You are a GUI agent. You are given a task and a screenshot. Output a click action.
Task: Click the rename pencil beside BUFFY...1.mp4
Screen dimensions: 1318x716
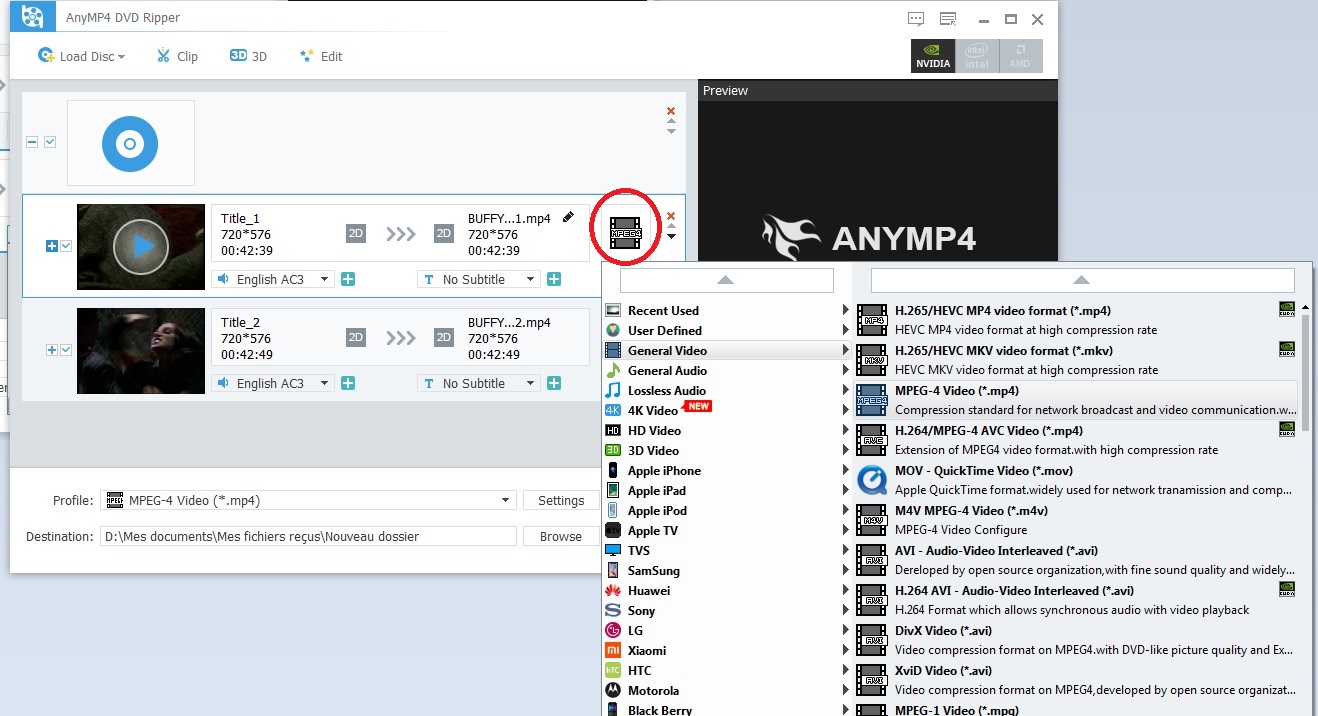[569, 217]
